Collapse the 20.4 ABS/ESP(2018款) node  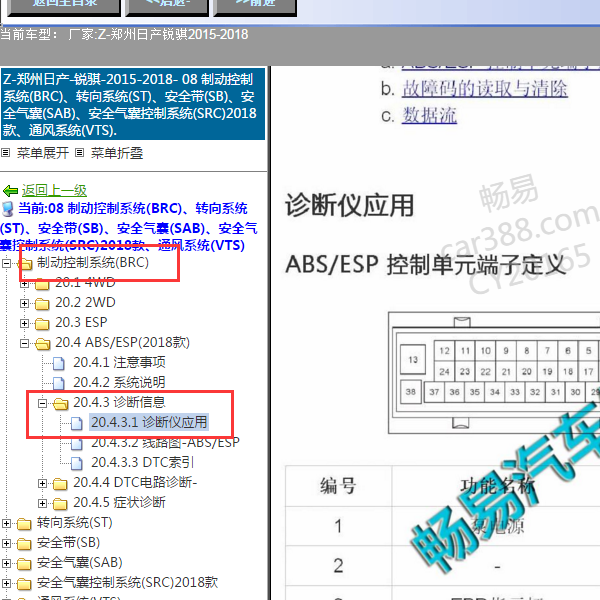24,343
